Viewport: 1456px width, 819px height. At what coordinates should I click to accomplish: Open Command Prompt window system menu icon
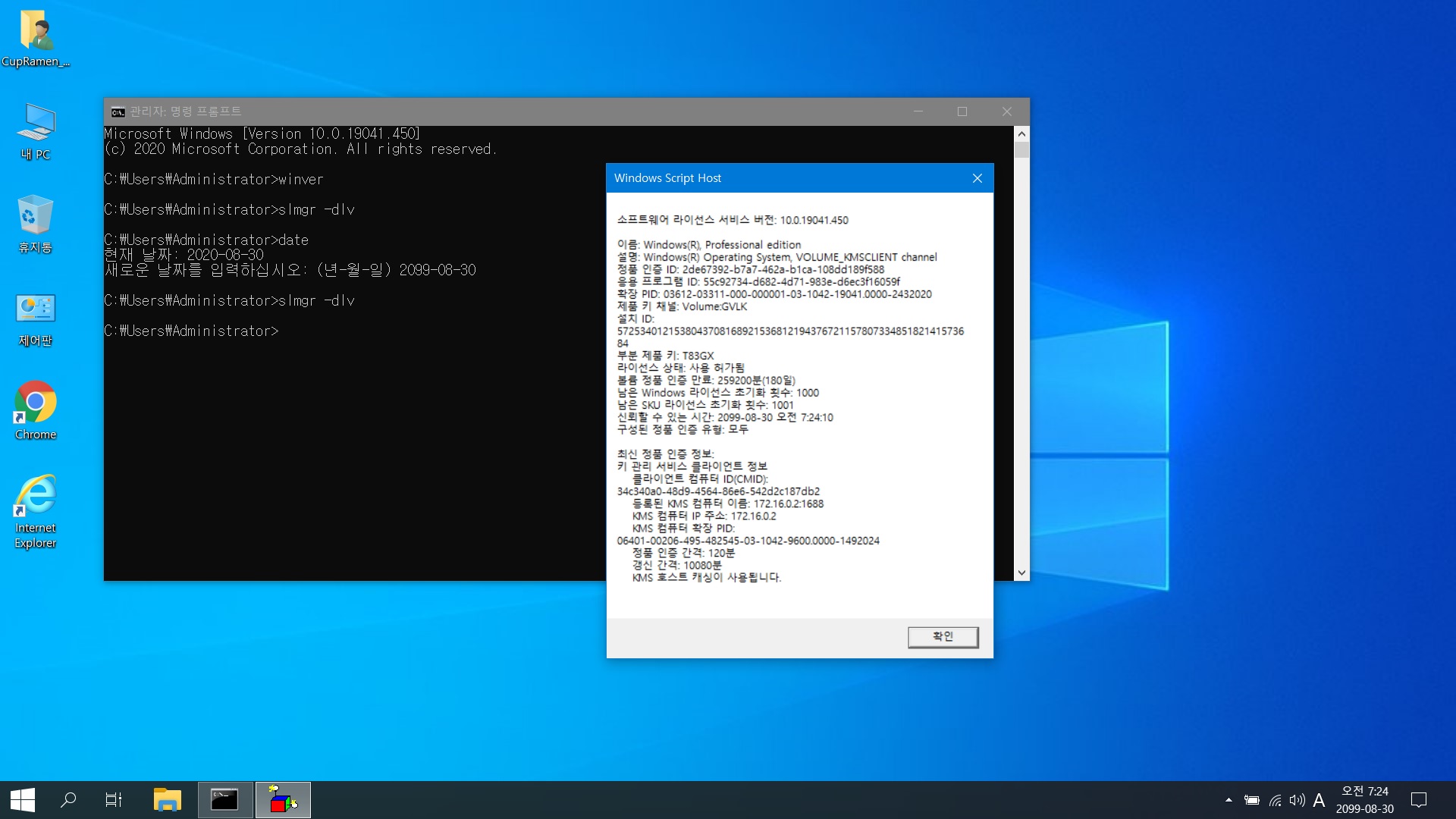pos(118,112)
